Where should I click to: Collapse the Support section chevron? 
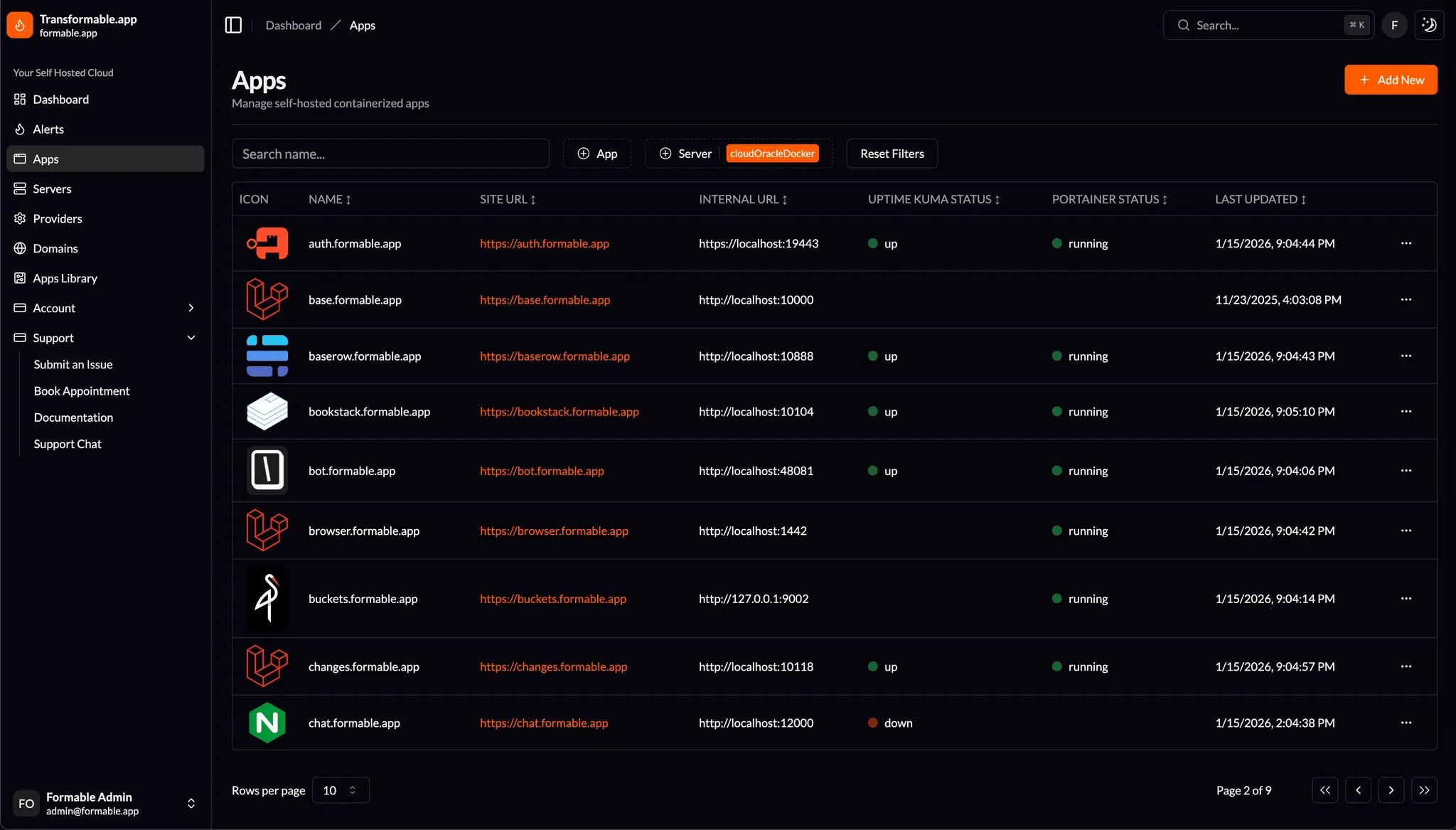(191, 338)
